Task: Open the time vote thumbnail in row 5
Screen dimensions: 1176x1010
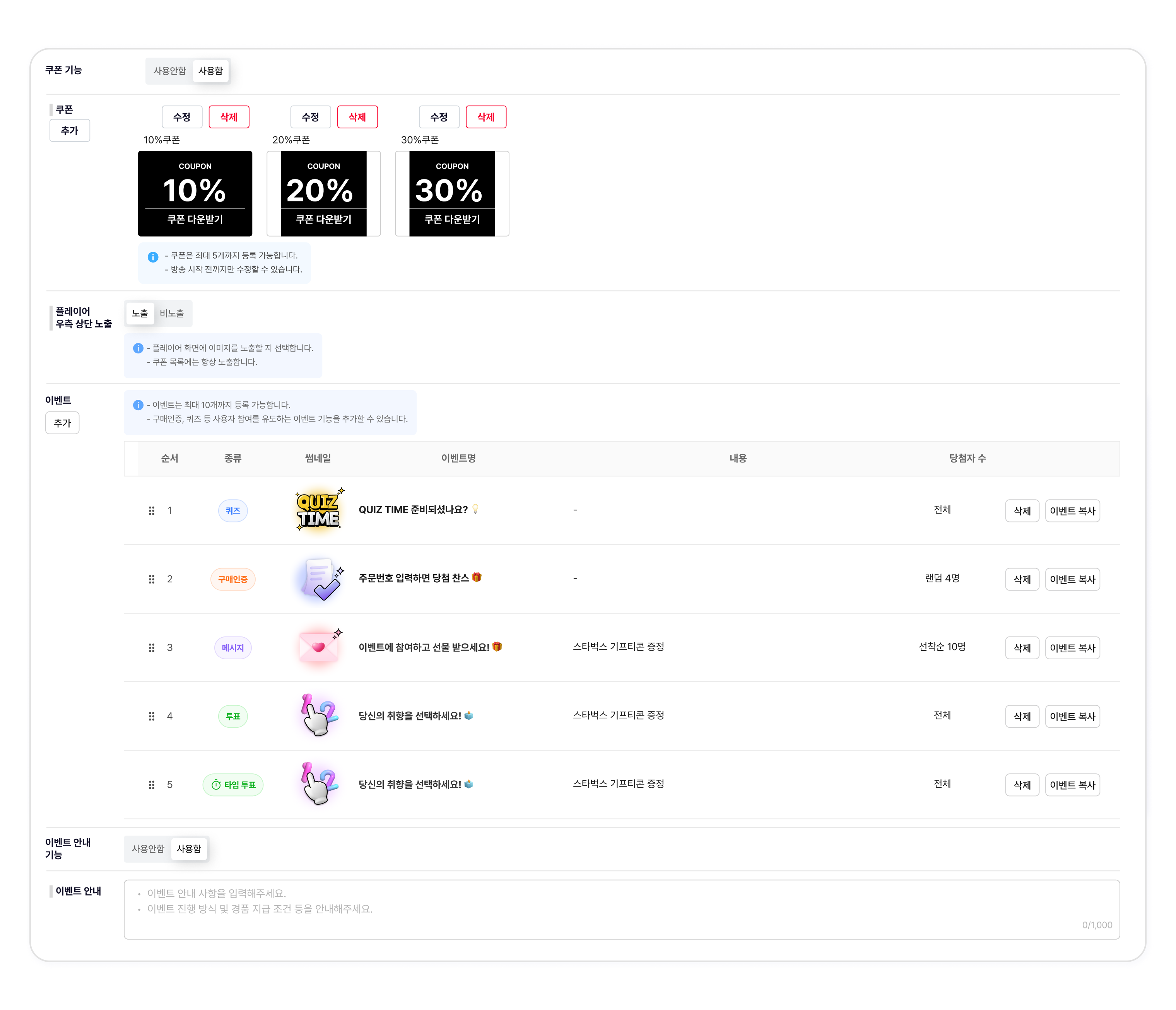Action: pyautogui.click(x=319, y=784)
